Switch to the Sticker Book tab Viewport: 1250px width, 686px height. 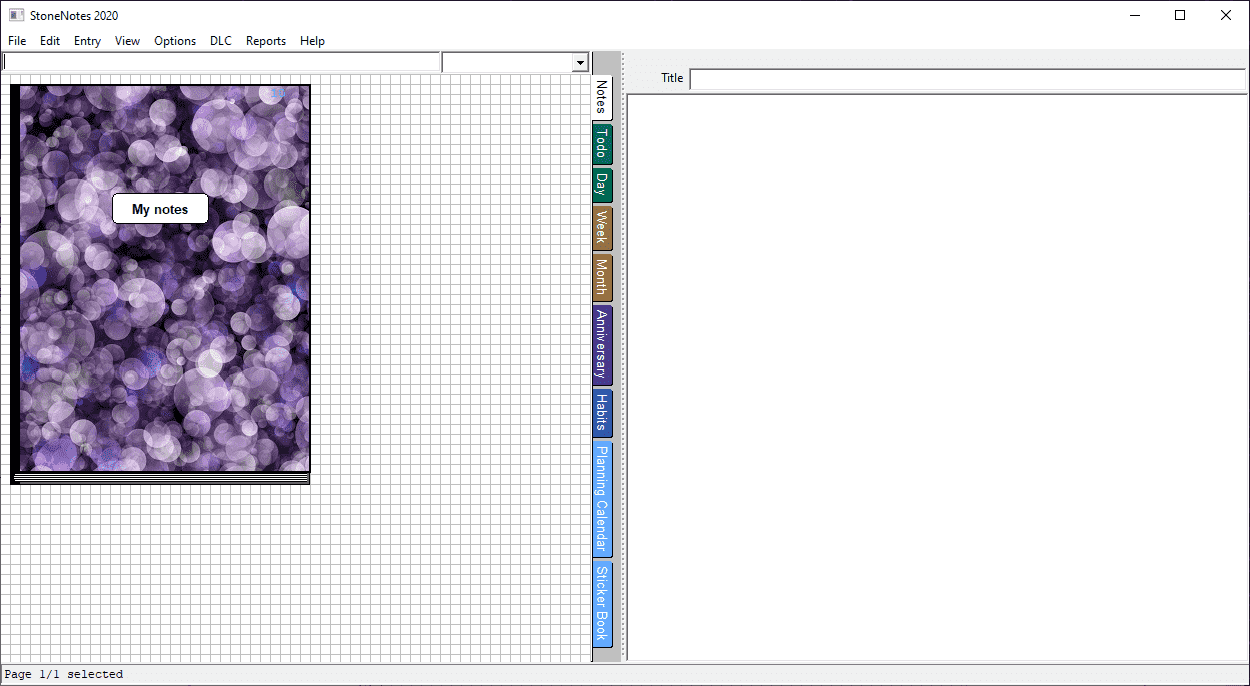tap(601, 604)
